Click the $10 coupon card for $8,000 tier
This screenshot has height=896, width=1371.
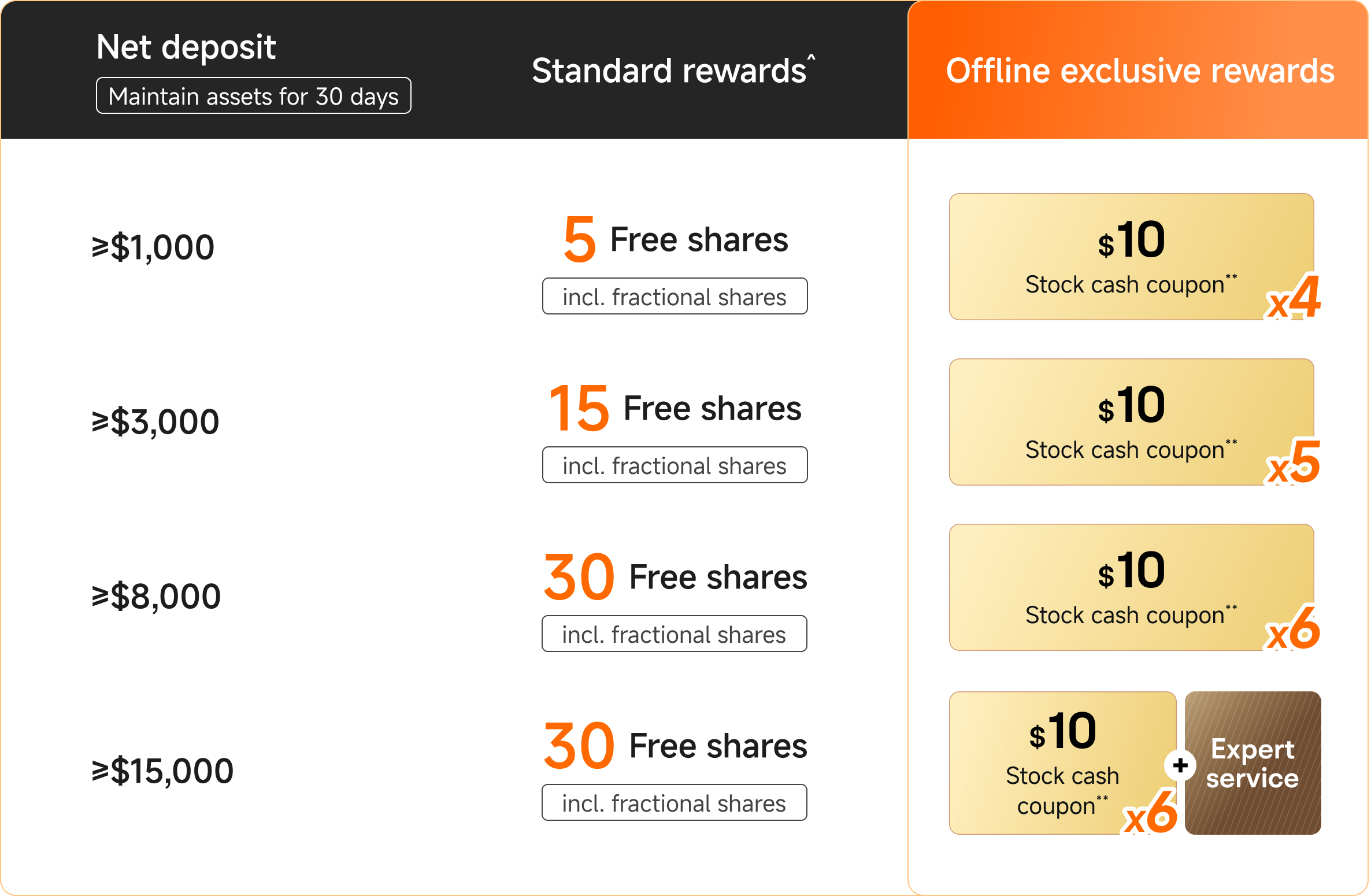coord(1131,587)
